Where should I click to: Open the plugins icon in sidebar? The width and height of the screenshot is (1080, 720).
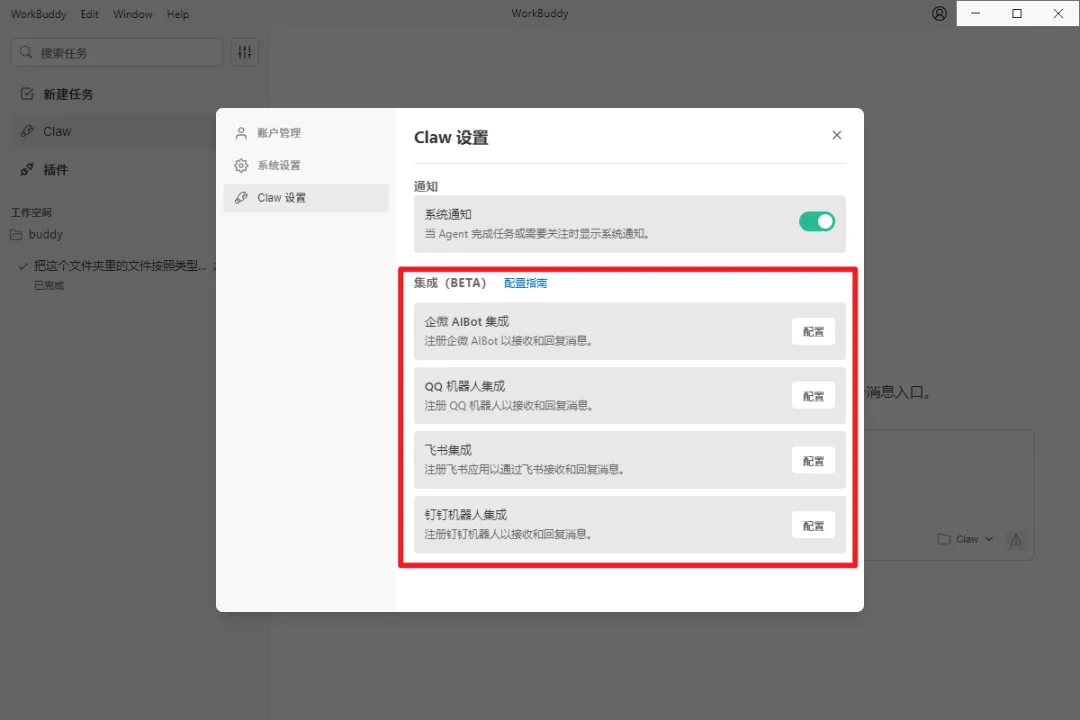(27, 170)
